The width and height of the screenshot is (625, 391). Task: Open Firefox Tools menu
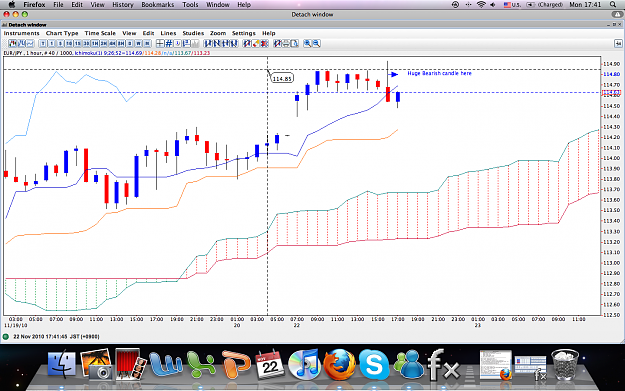190,5
